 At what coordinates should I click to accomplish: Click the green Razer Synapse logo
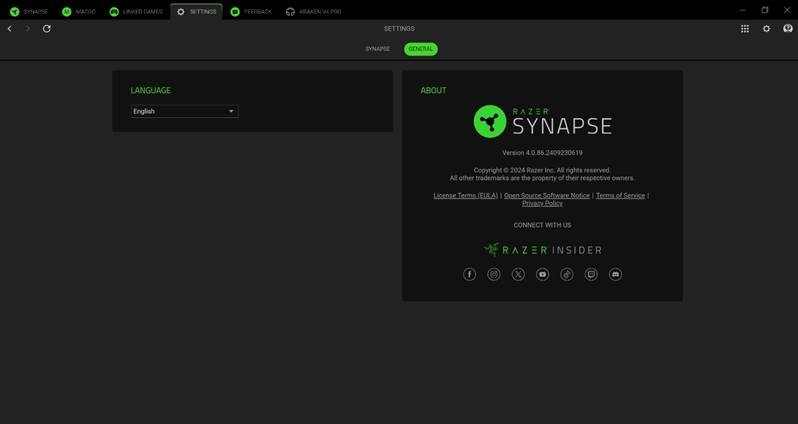pyautogui.click(x=543, y=122)
